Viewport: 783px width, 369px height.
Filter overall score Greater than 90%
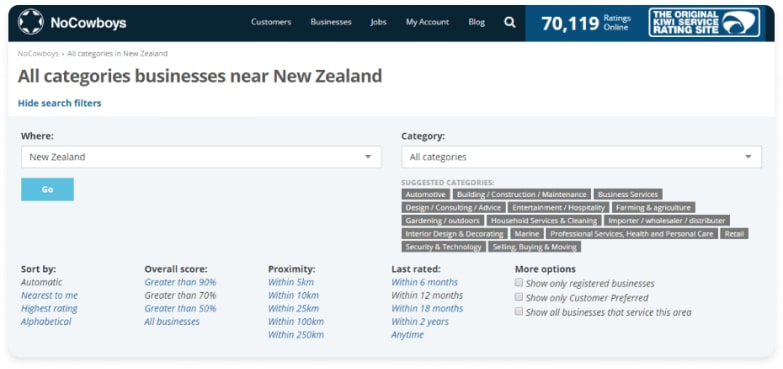tap(180, 282)
